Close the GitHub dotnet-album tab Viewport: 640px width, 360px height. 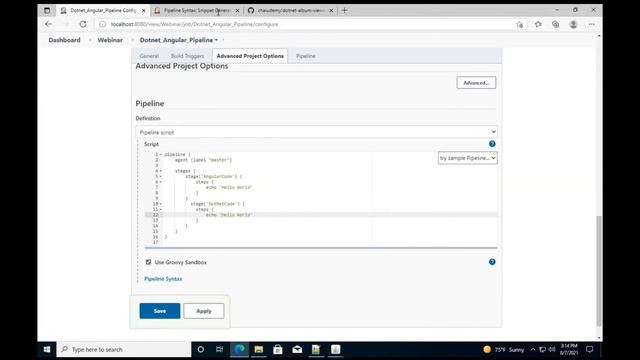click(x=331, y=10)
